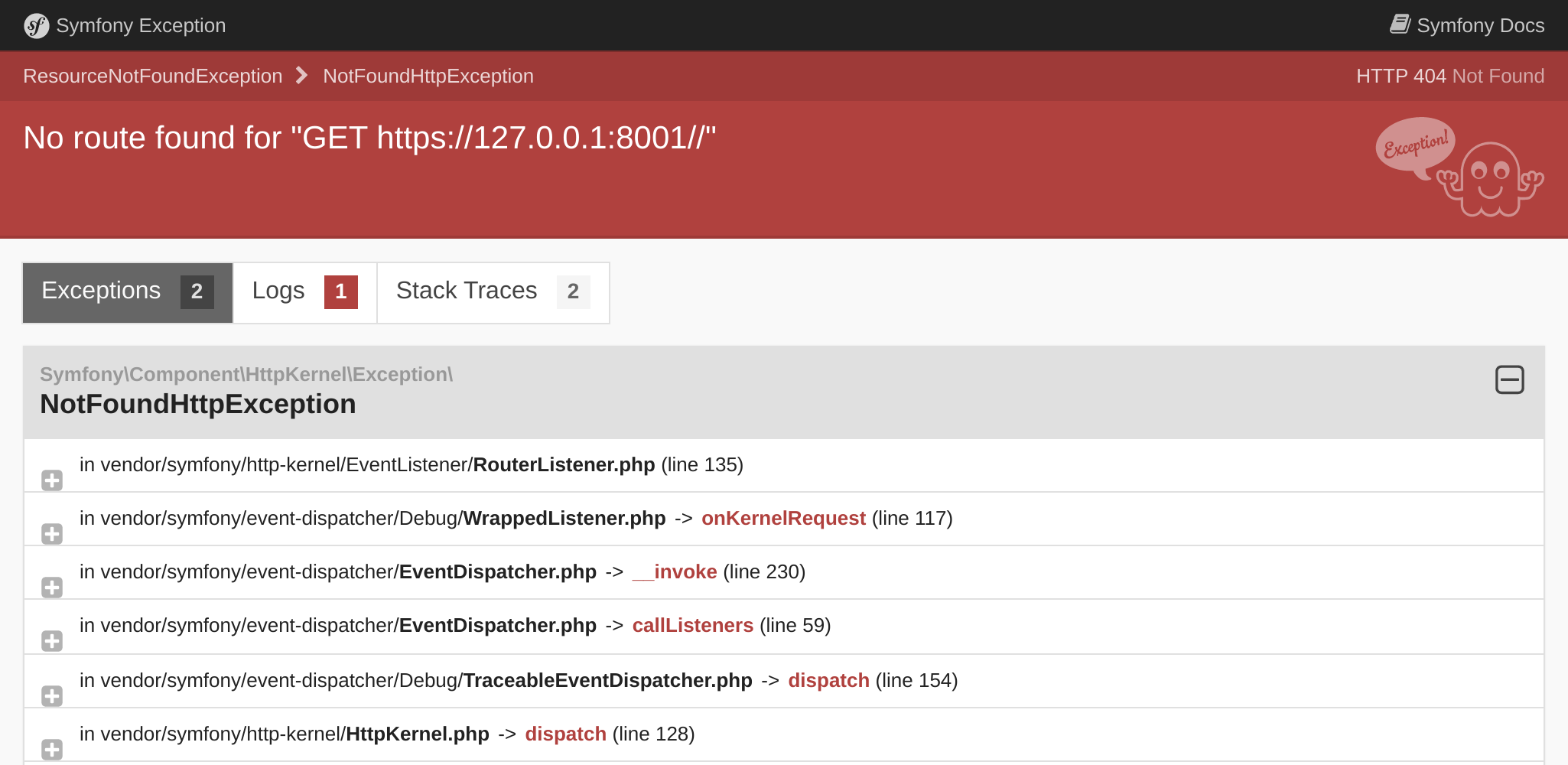Collapse the NotFoundHttpException trace block
The width and height of the screenshot is (1568, 765).
click(1509, 379)
